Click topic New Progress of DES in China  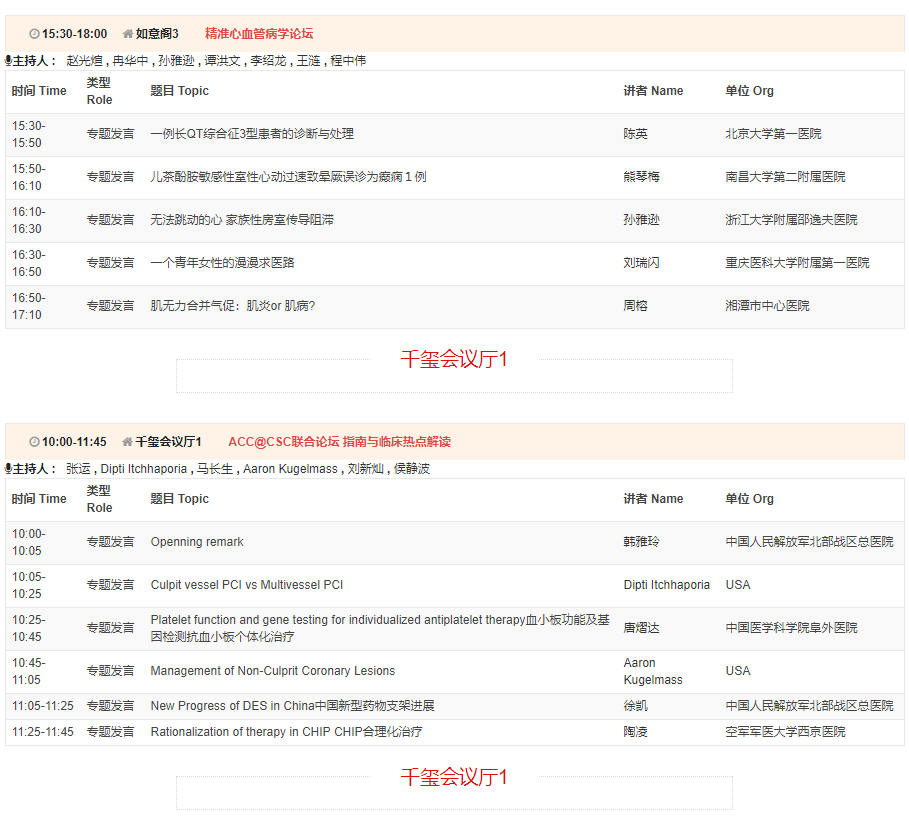[x=292, y=706]
